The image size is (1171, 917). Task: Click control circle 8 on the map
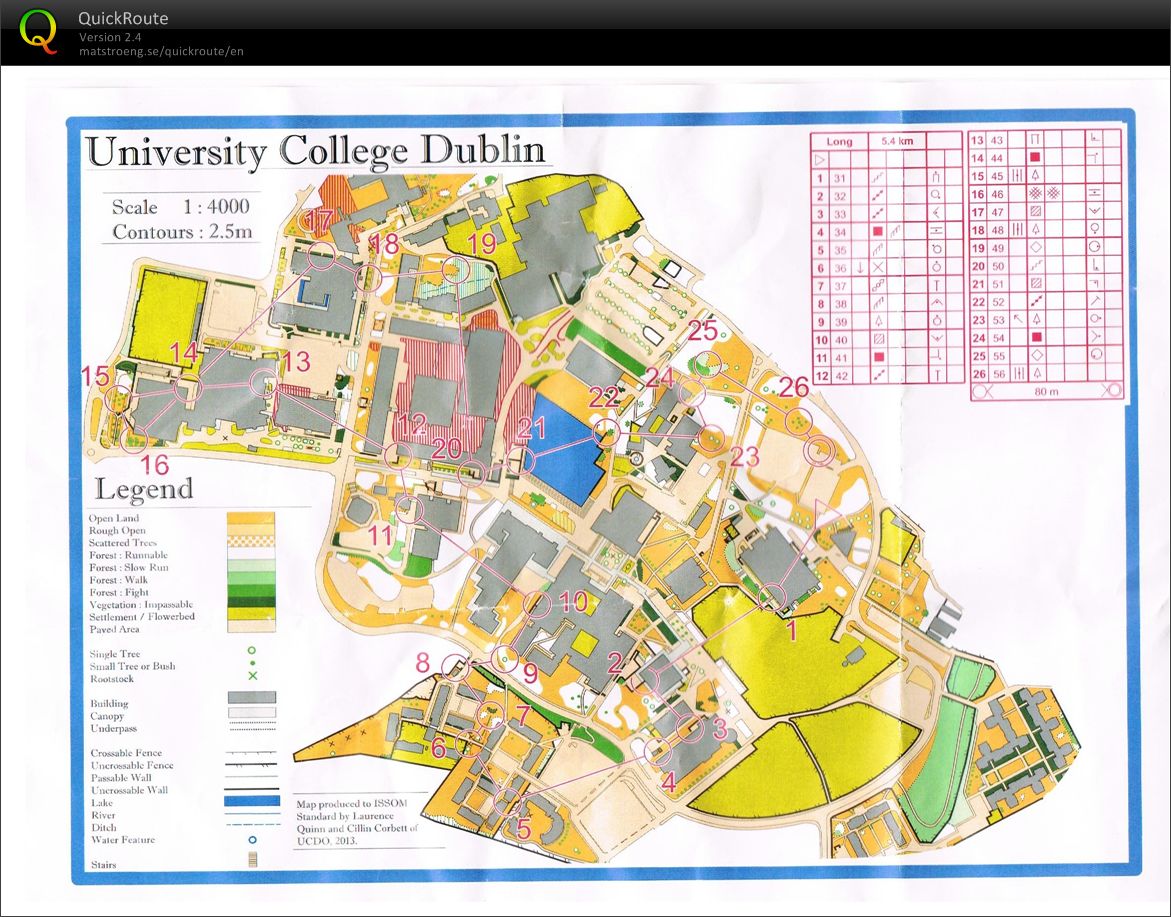(456, 667)
